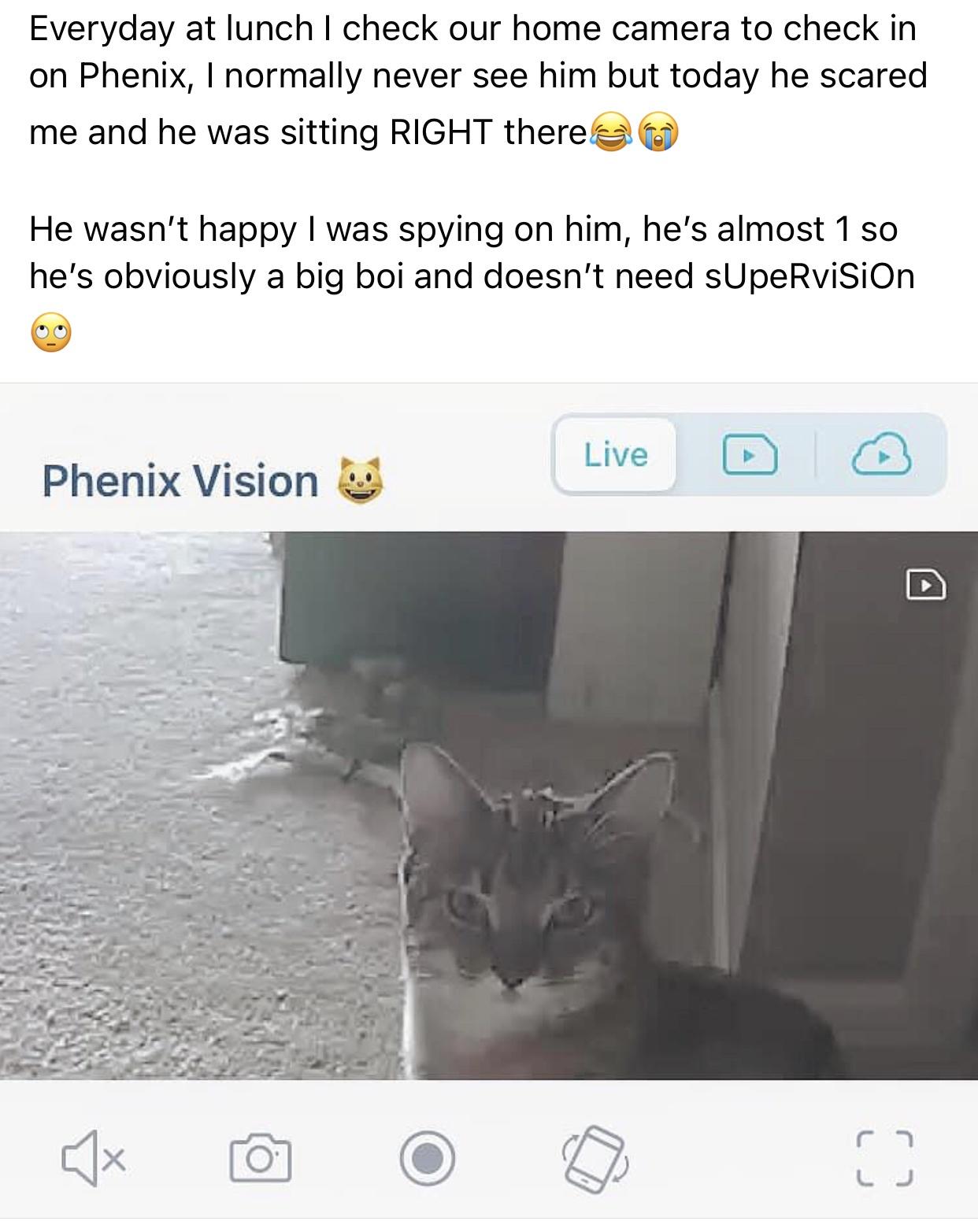Switch to the Live tab
The height and width of the screenshot is (1232, 978).
tap(615, 455)
